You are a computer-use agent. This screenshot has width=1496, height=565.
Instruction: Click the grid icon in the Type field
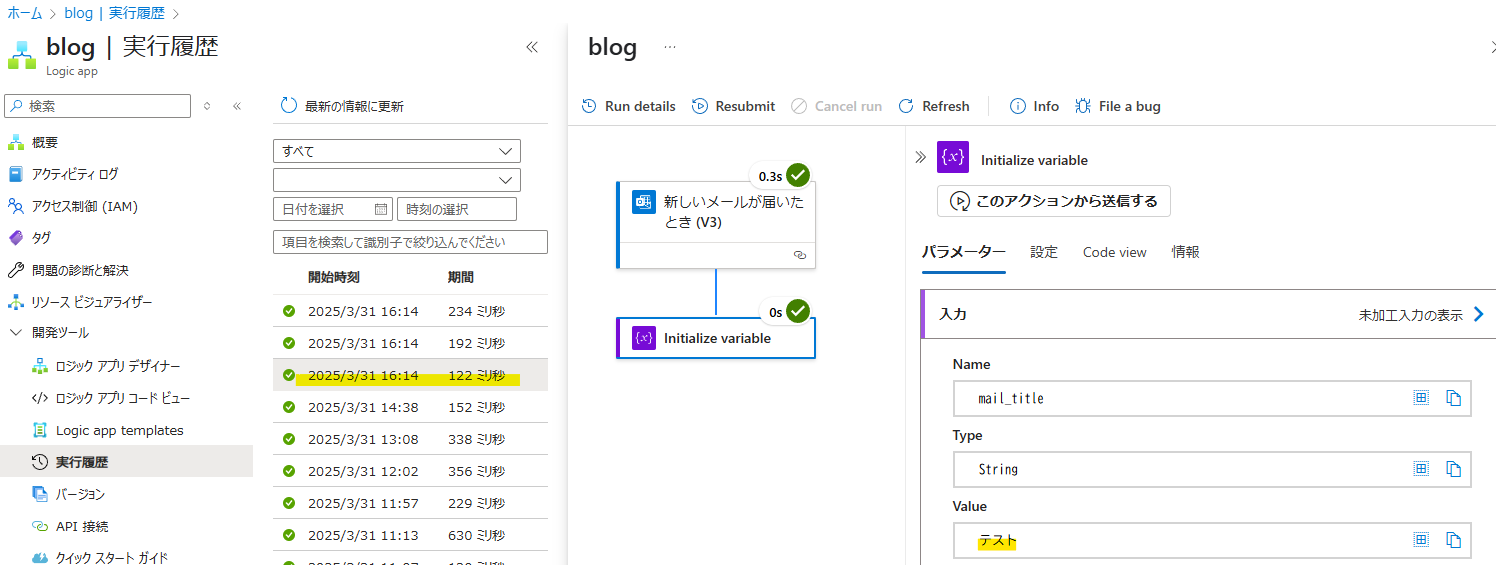1421,469
